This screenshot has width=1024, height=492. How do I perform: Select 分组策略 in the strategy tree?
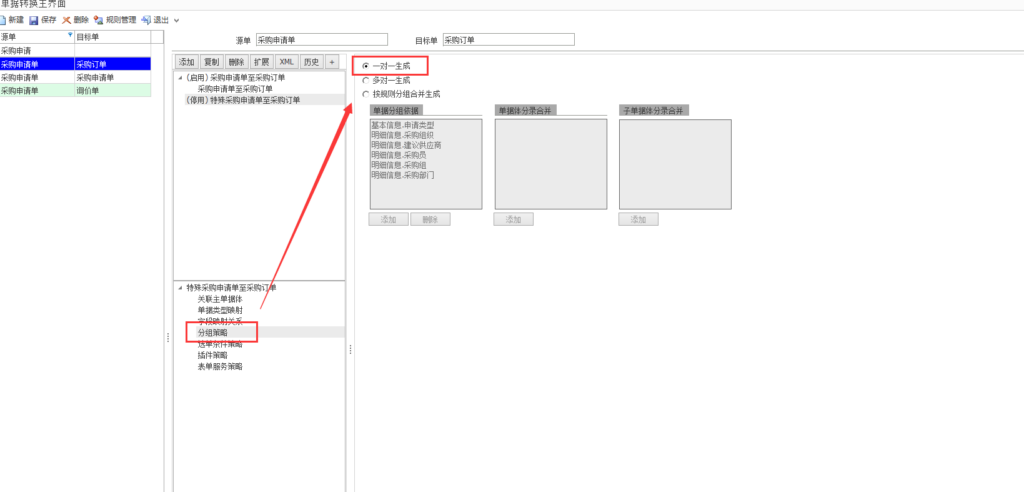[212, 332]
